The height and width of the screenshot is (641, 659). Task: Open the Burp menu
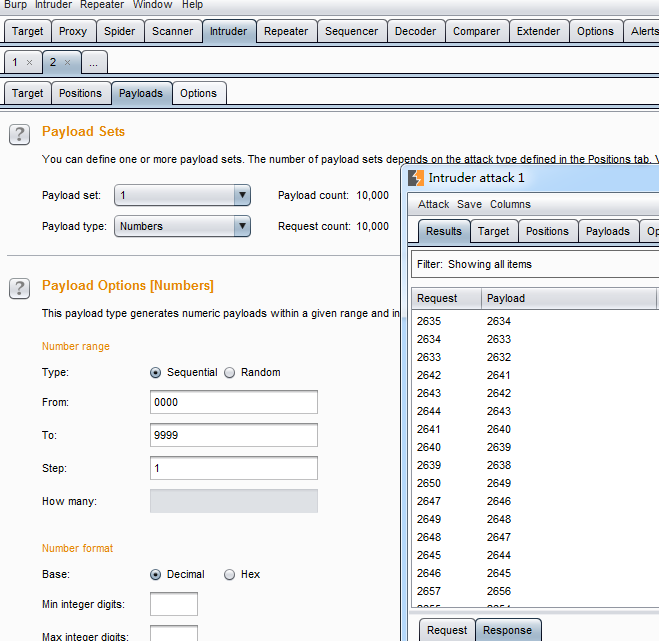[15, 5]
